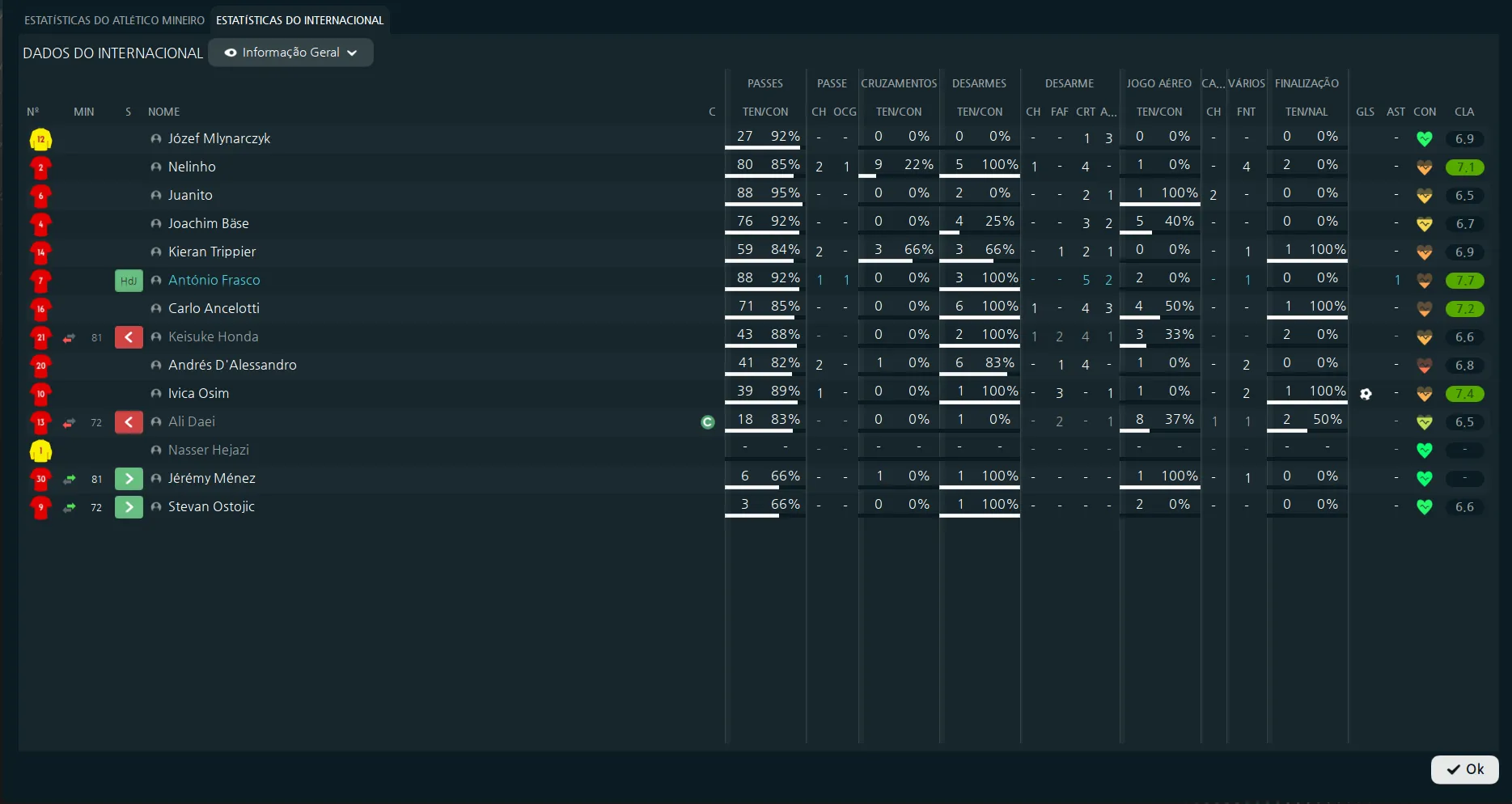Viewport: 1512px width, 804px height.
Task: Confirm with the Ok button
Action: [x=1464, y=769]
